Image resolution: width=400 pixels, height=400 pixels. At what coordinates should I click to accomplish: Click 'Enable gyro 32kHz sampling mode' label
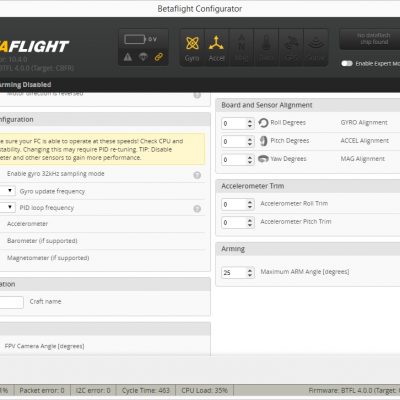56,174
